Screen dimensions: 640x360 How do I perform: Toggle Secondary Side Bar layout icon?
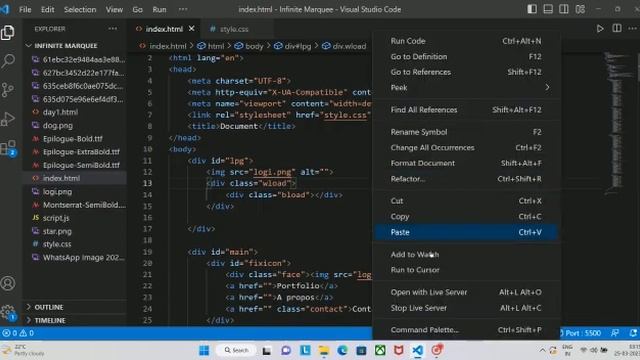pos(564,9)
